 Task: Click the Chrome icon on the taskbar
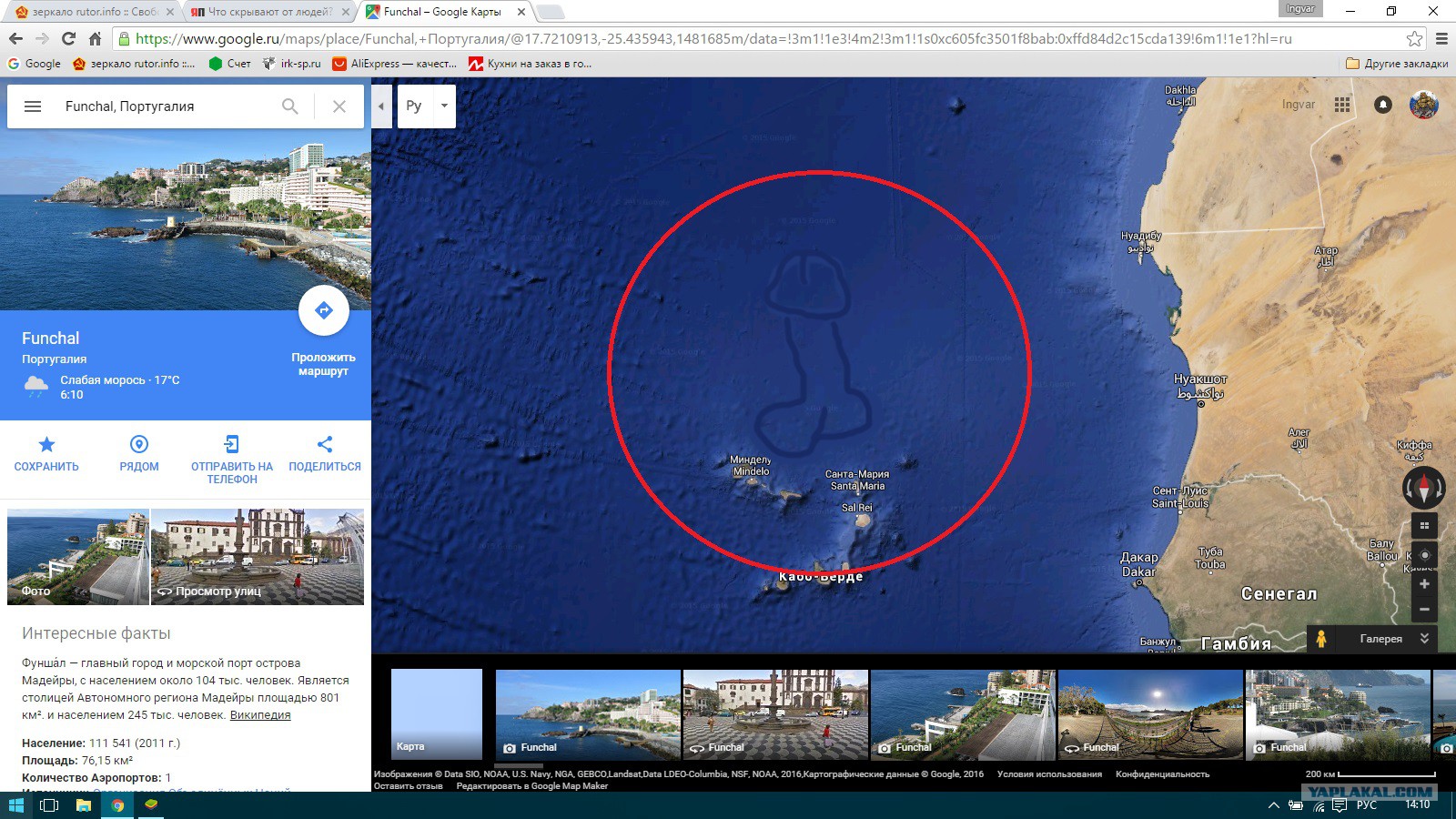(x=117, y=805)
